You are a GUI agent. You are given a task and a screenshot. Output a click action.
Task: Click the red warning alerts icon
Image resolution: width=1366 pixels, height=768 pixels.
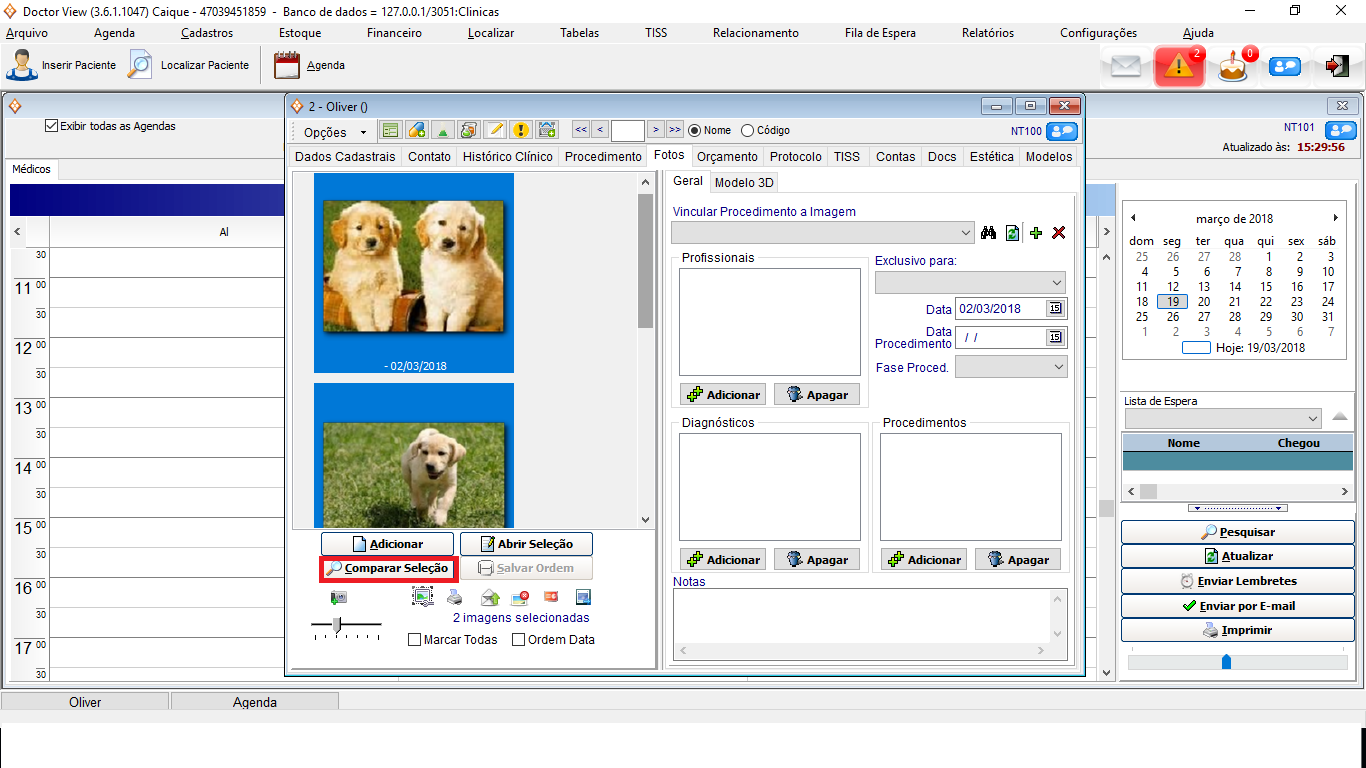pyautogui.click(x=1179, y=67)
